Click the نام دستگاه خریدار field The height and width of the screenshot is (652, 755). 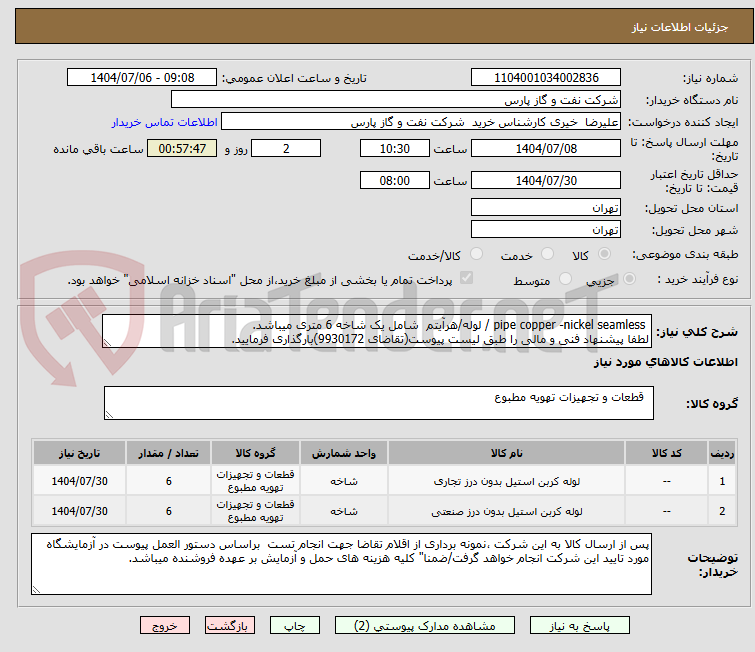396,99
